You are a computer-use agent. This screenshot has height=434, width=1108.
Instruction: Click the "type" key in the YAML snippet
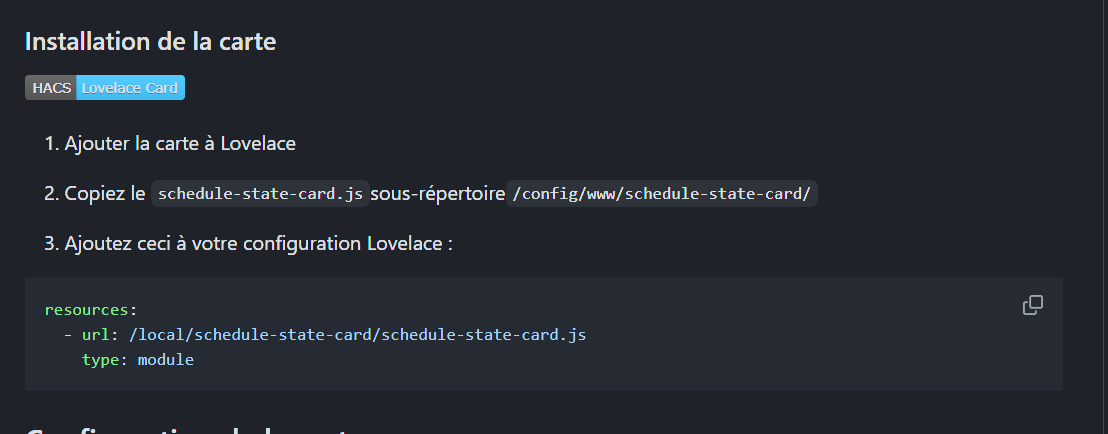point(100,359)
